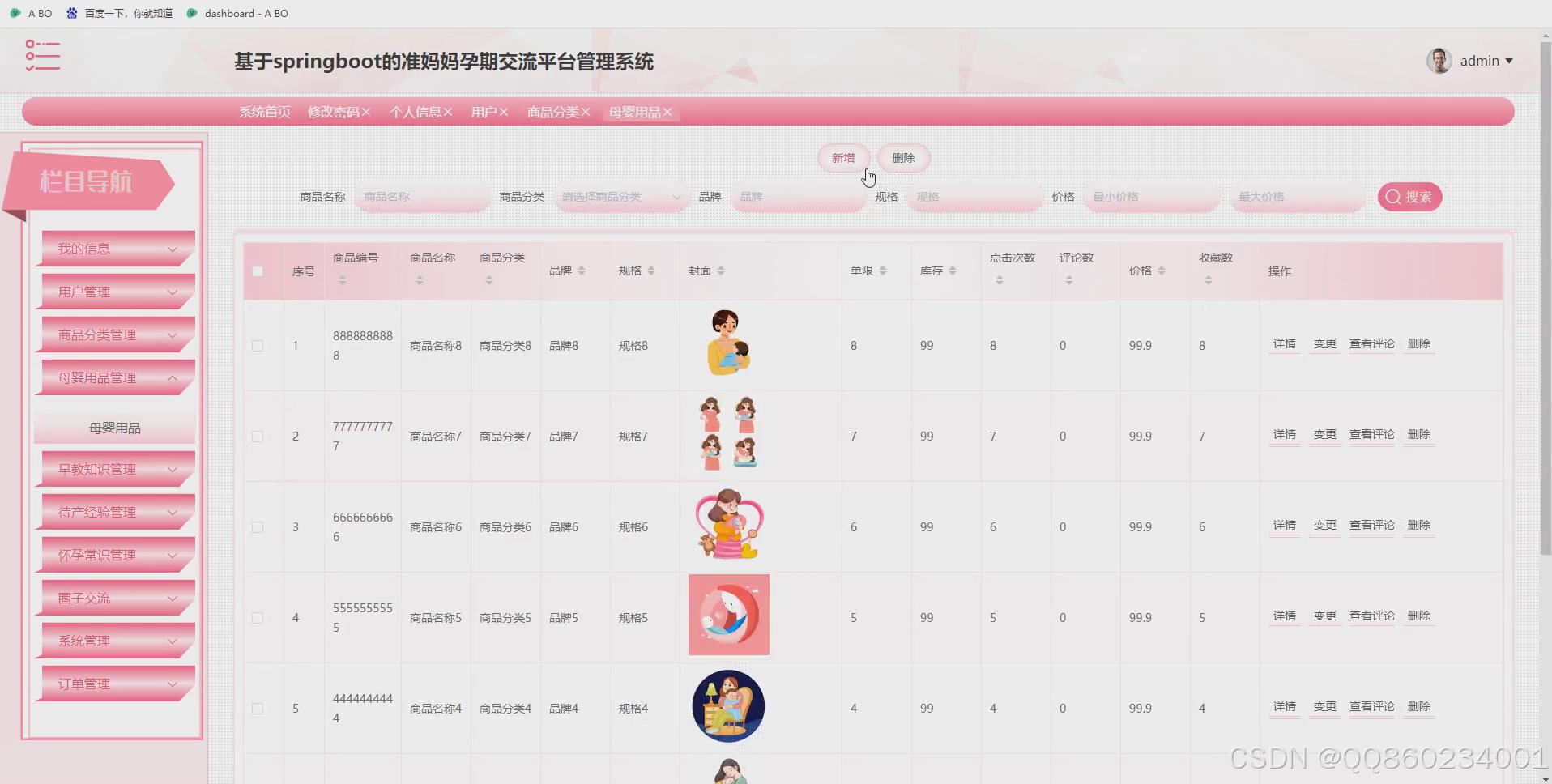Sort by 价格 column sort icon

coord(1162,271)
